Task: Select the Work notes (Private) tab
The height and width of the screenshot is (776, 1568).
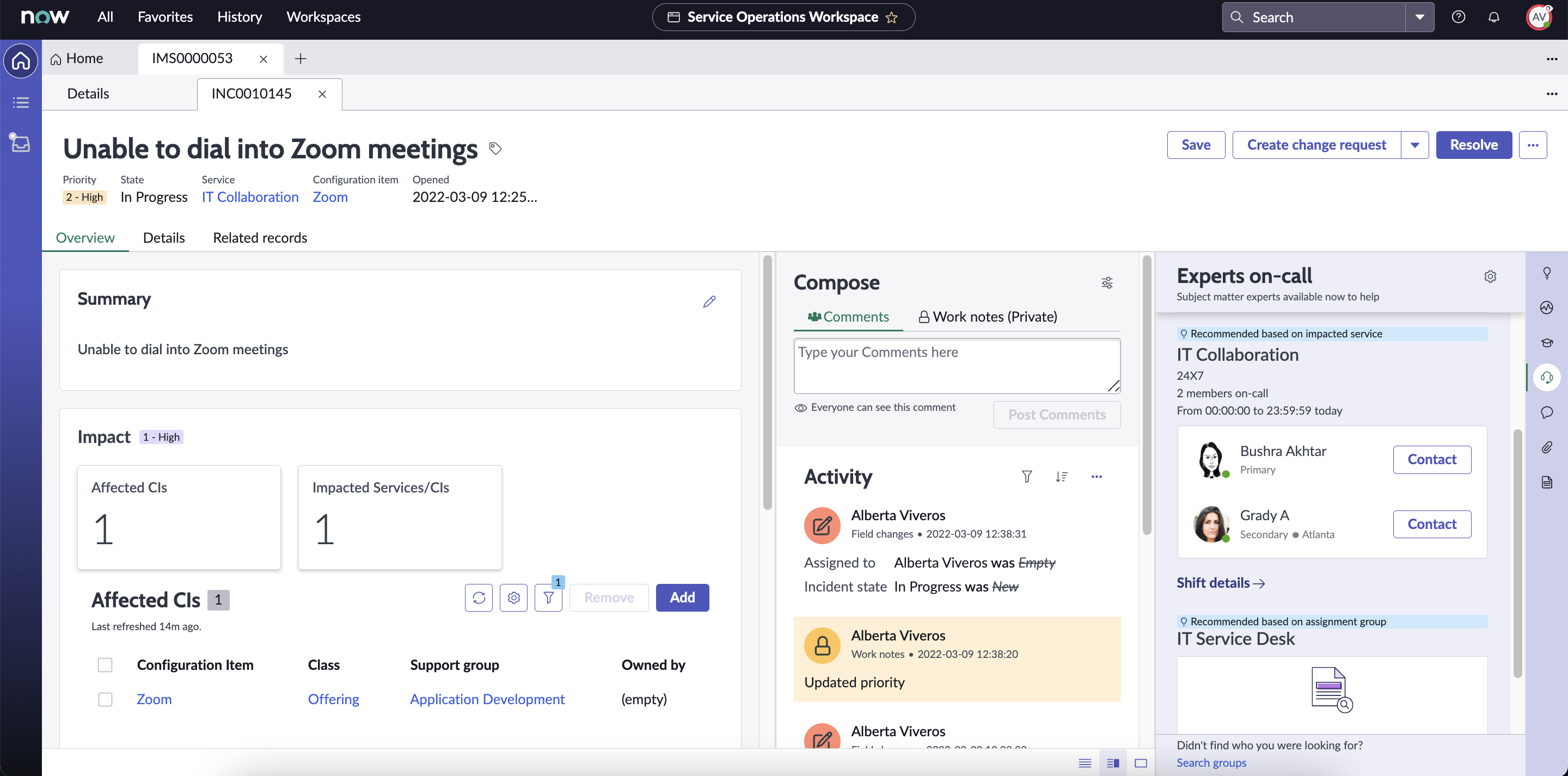Action: point(988,317)
